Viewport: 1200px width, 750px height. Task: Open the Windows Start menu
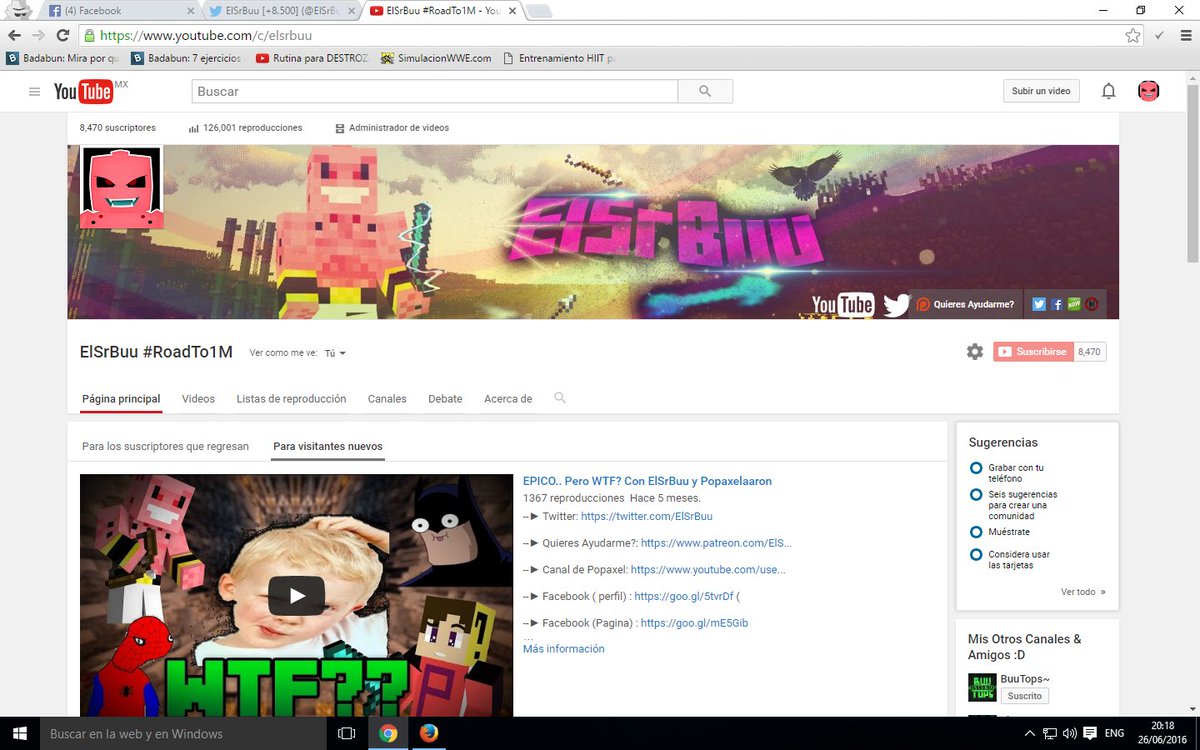(x=19, y=733)
